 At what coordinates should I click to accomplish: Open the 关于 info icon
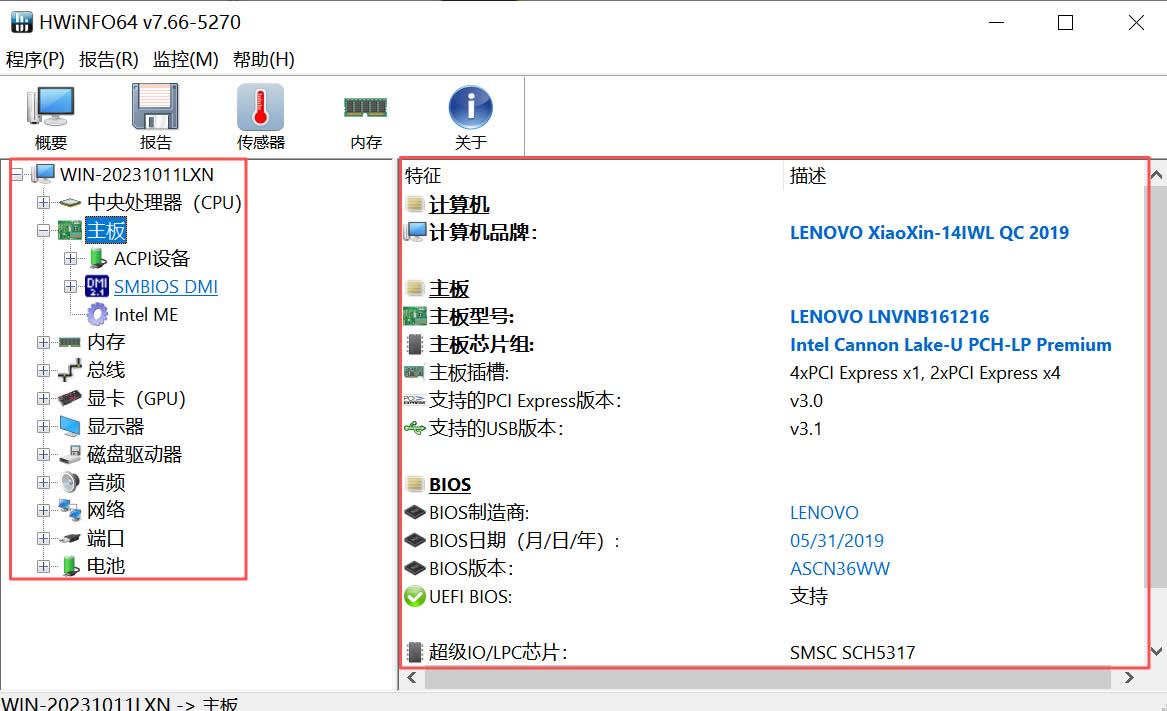pyautogui.click(x=470, y=116)
